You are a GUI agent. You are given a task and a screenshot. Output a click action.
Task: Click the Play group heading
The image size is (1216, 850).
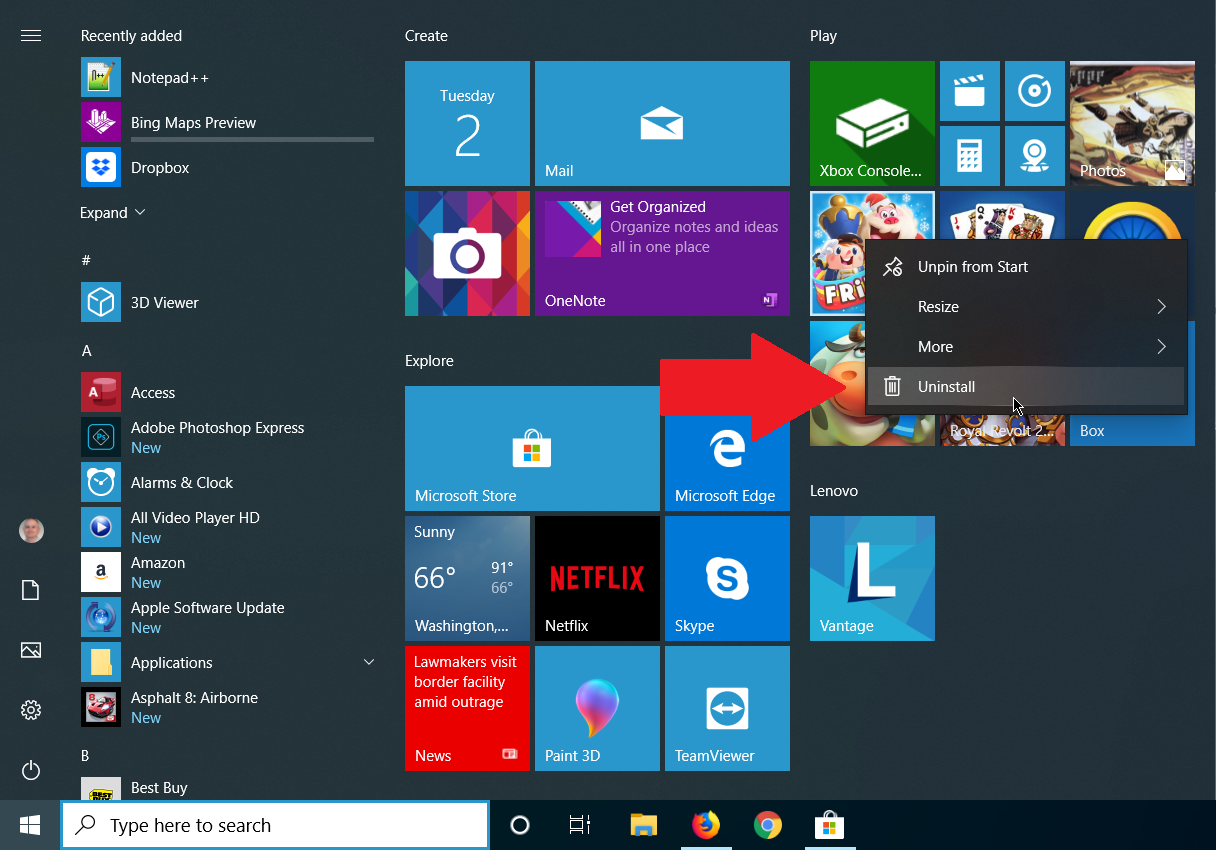(x=823, y=36)
